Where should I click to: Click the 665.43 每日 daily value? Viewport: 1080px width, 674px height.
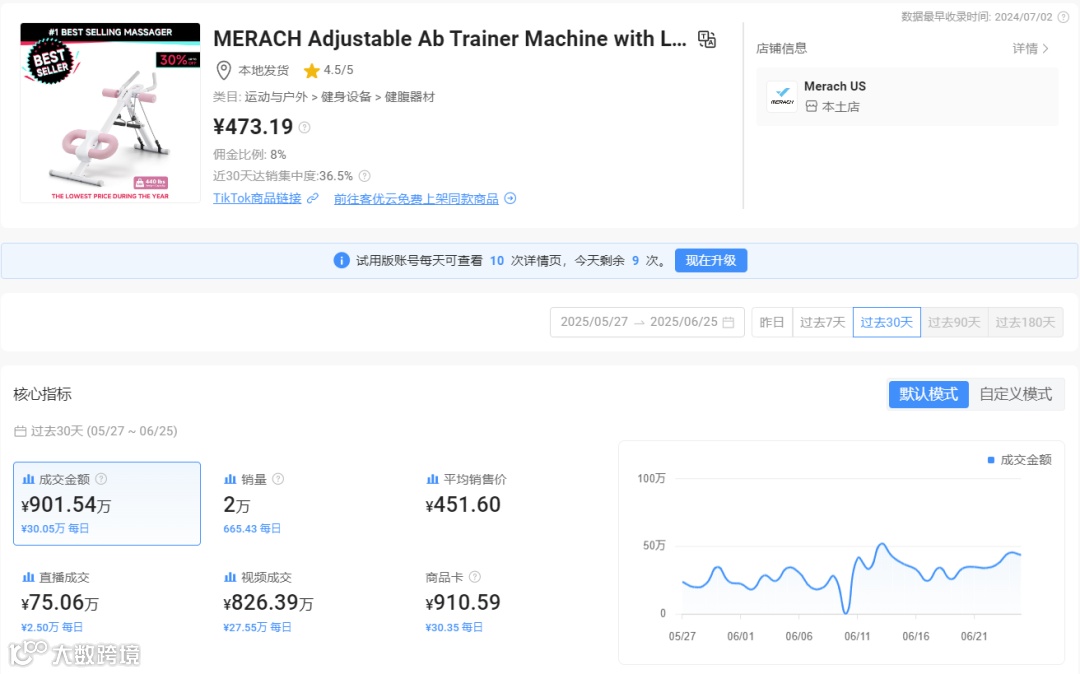point(252,529)
